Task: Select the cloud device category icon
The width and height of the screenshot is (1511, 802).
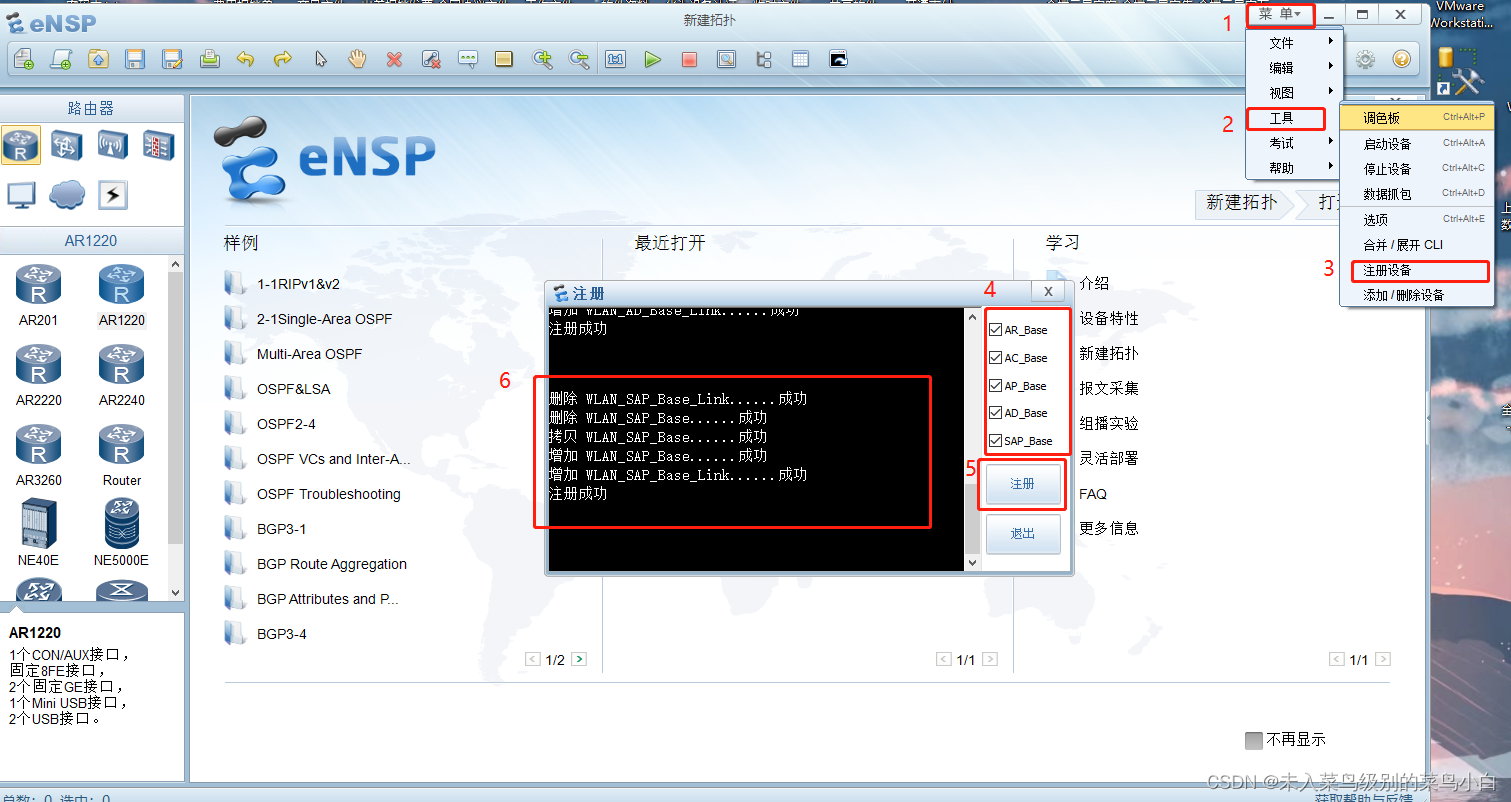Action: click(x=67, y=194)
